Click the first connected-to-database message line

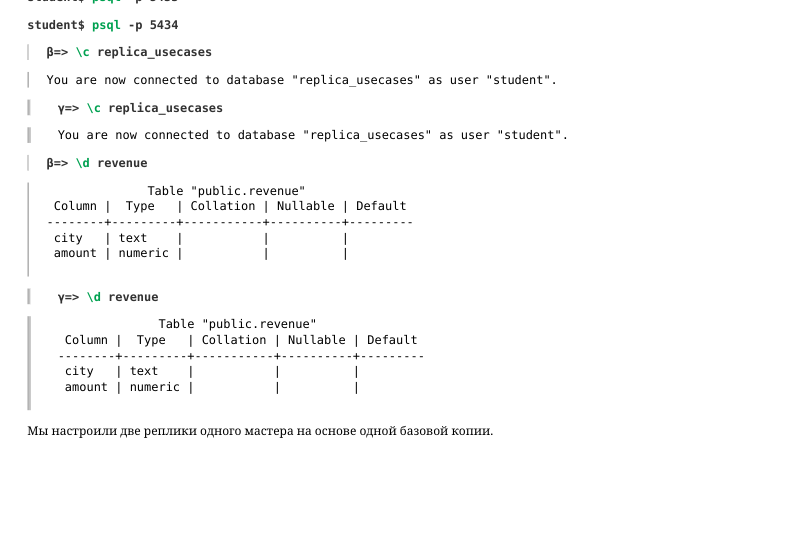pos(301,80)
